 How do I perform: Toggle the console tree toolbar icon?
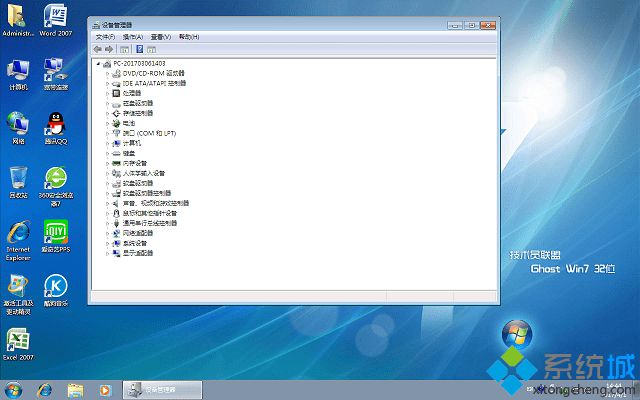pyautogui.click(x=124, y=49)
